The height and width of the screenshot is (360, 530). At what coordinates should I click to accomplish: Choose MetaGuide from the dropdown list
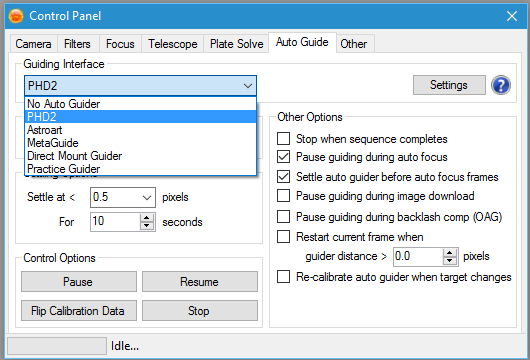[140, 143]
